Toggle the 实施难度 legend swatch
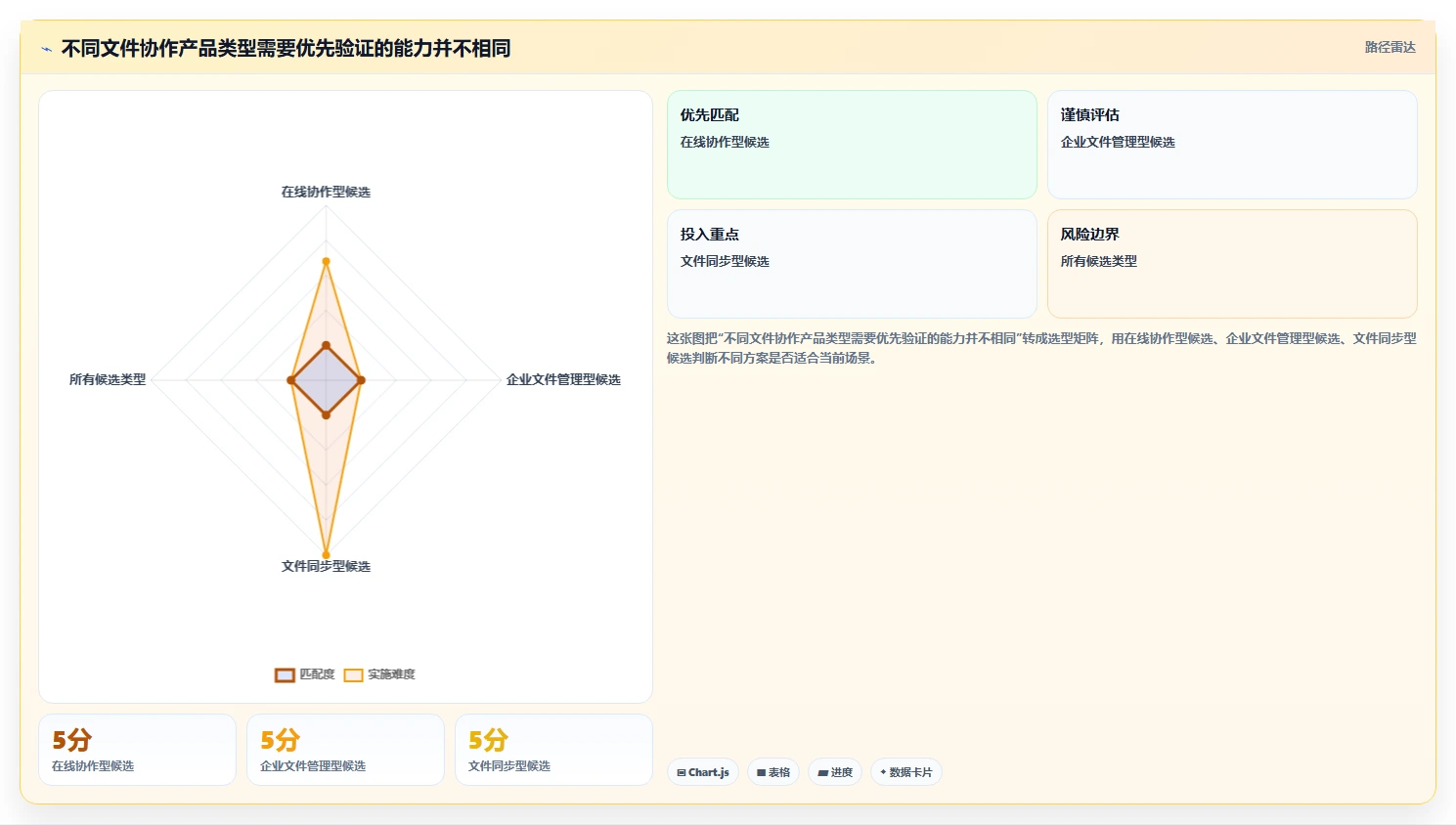 (353, 674)
